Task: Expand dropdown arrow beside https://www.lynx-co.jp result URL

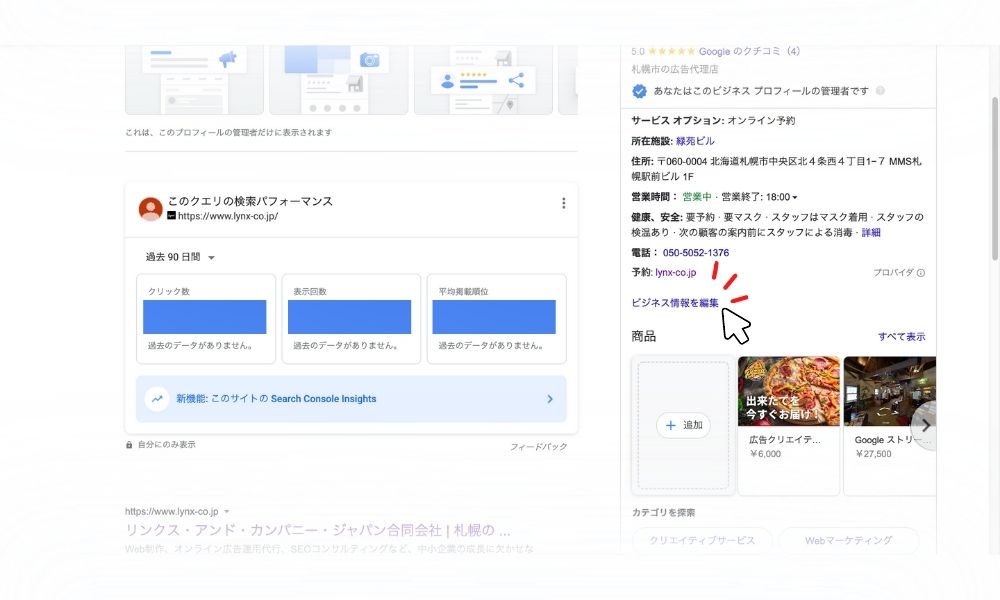Action: coord(226,511)
